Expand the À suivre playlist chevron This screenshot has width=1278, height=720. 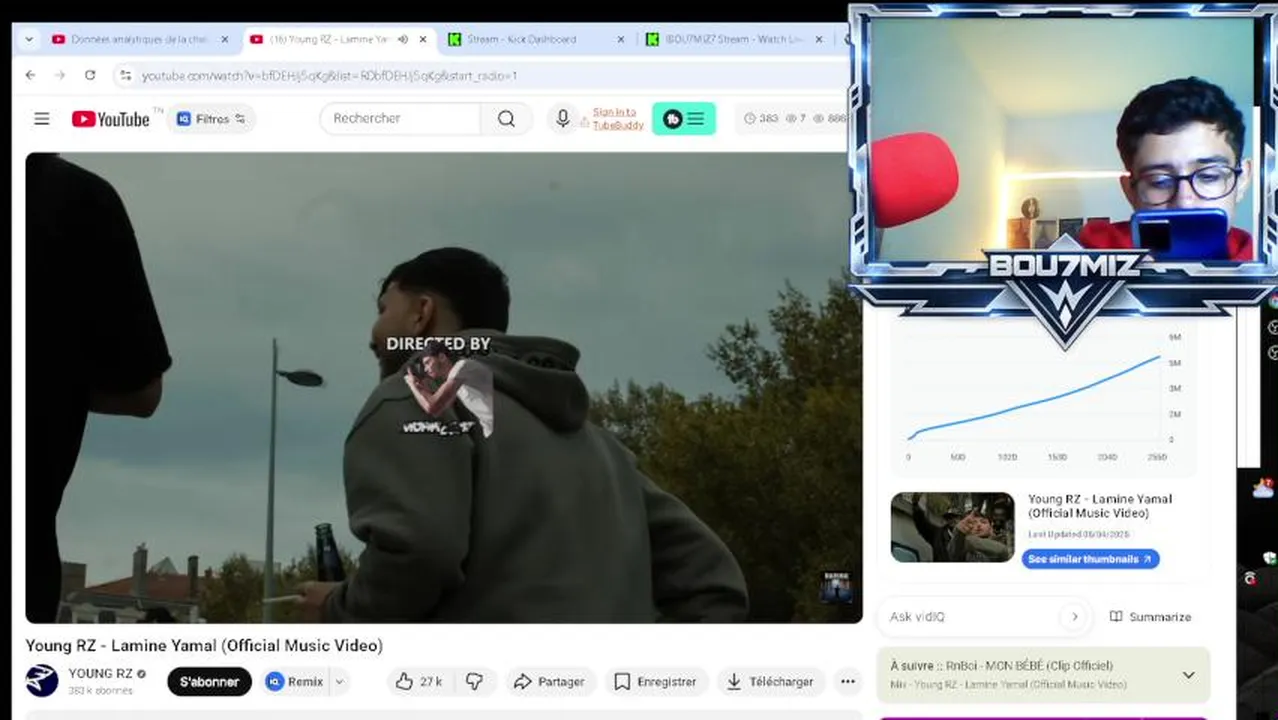(x=1188, y=675)
